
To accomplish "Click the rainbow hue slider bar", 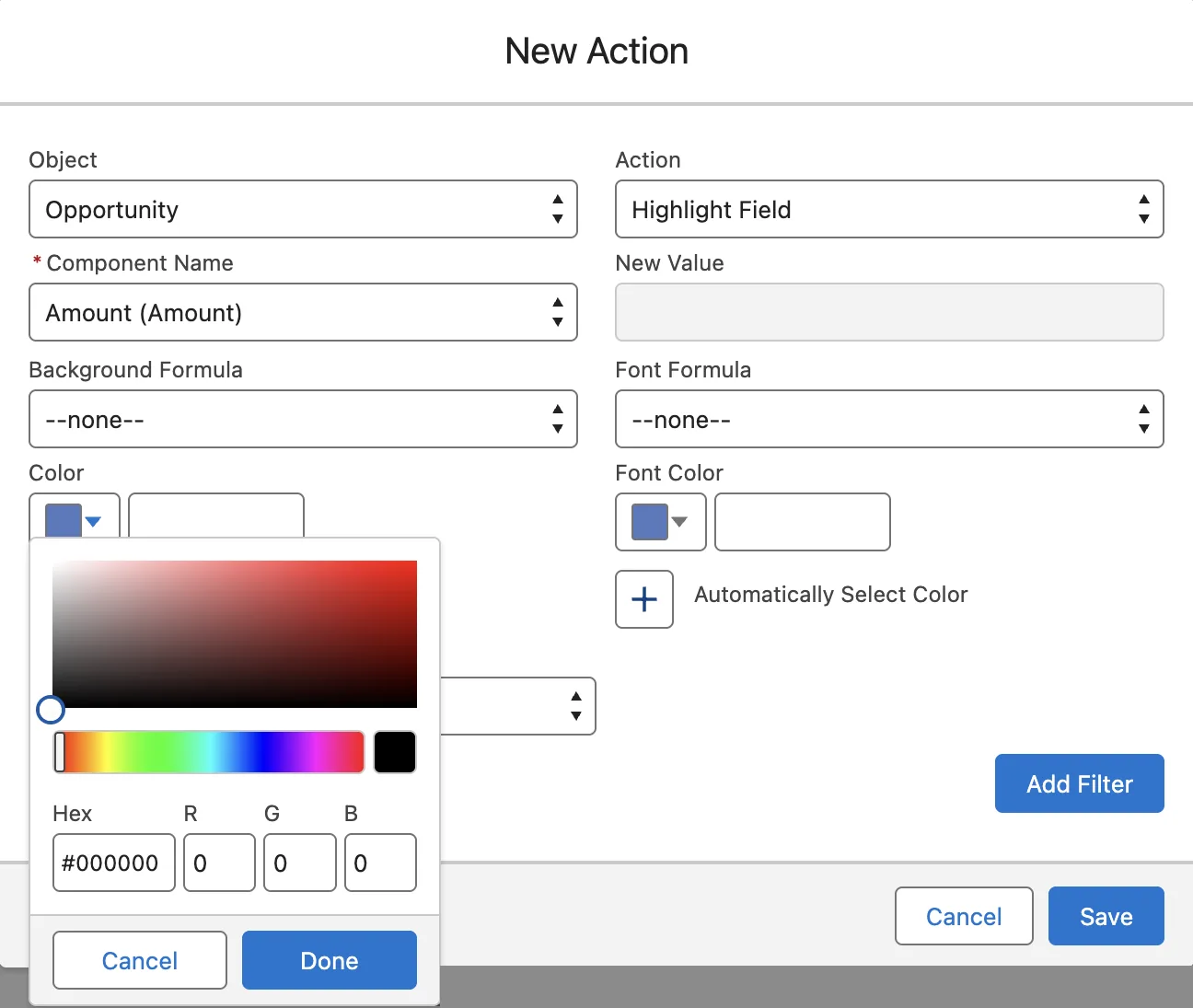I will click(209, 752).
